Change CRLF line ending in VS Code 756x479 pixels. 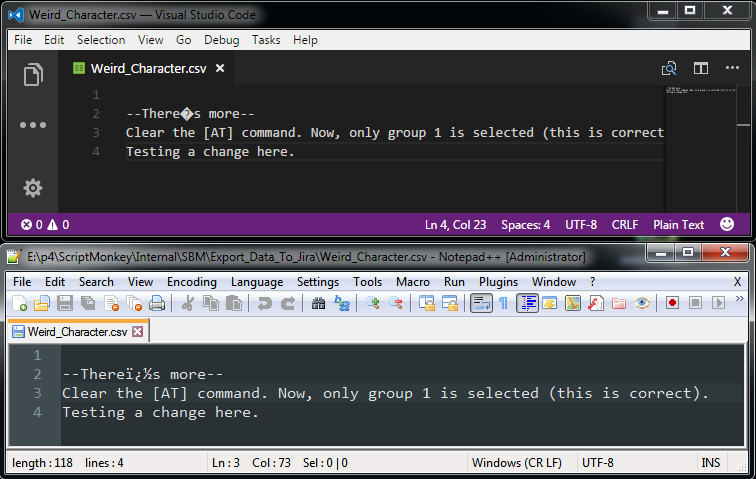[625, 225]
